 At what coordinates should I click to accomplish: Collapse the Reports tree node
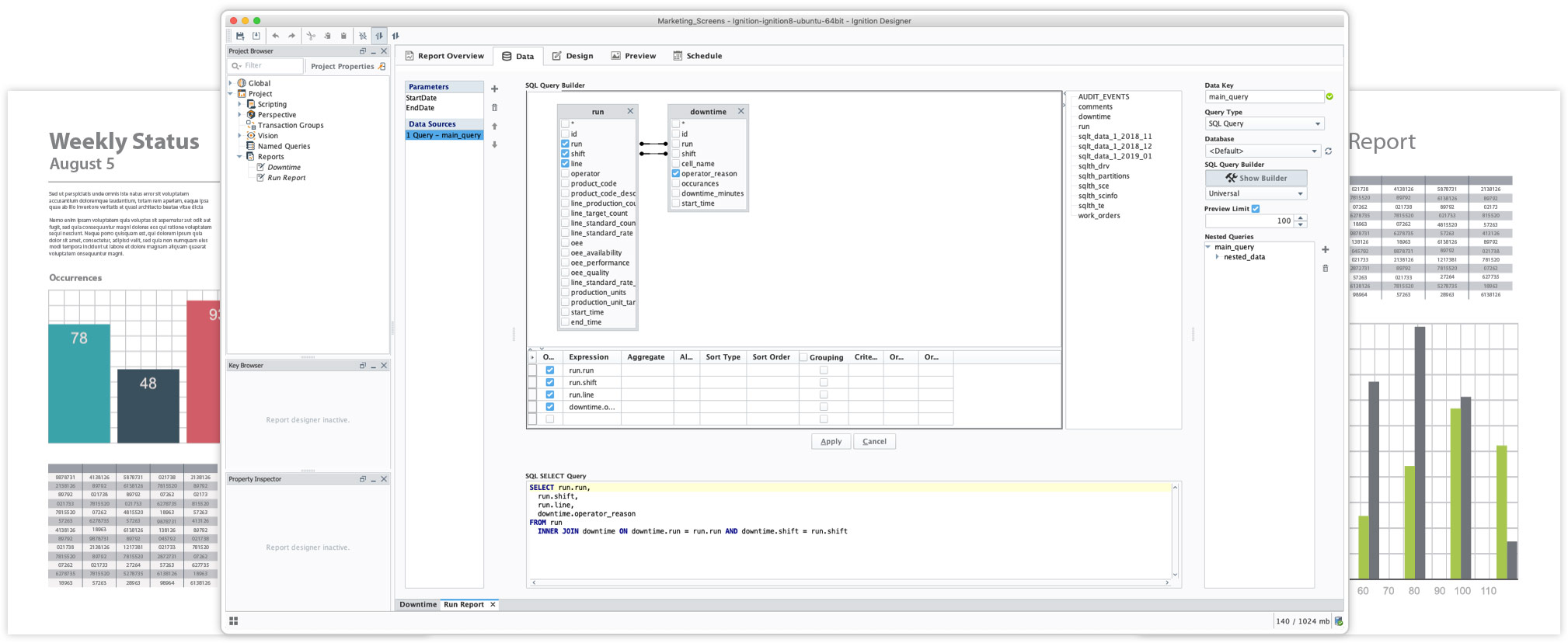click(239, 156)
